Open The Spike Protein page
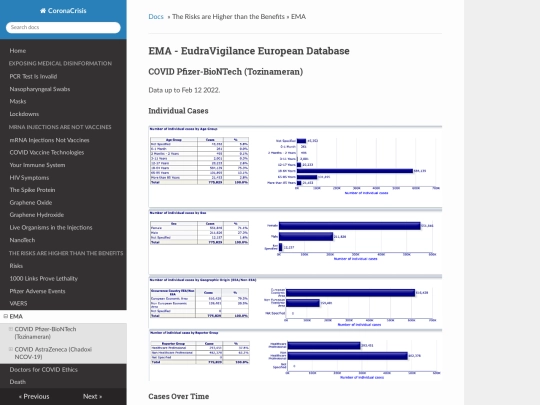 pos(32,190)
